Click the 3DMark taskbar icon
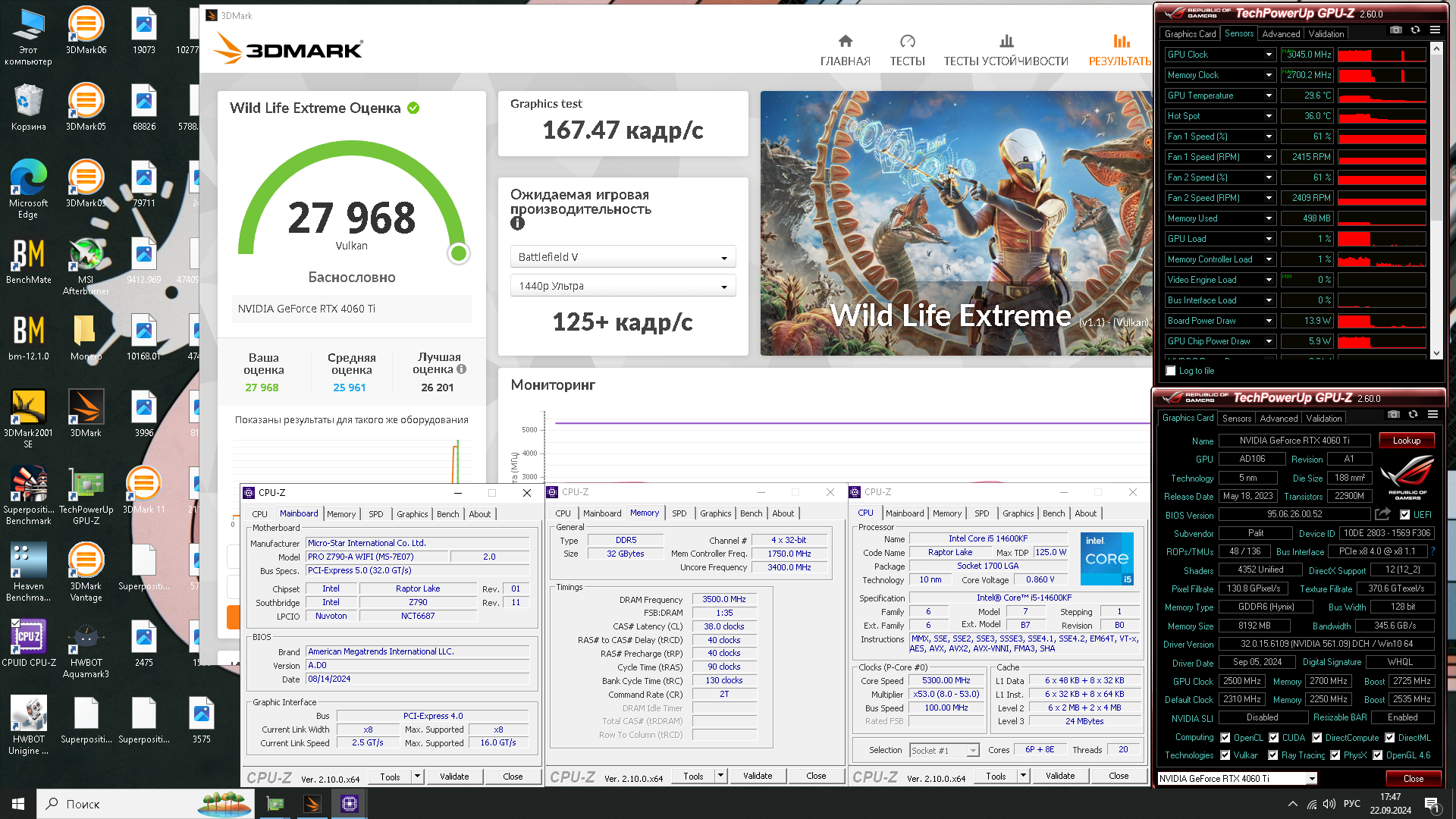Image resolution: width=1456 pixels, height=819 pixels. coord(312,804)
